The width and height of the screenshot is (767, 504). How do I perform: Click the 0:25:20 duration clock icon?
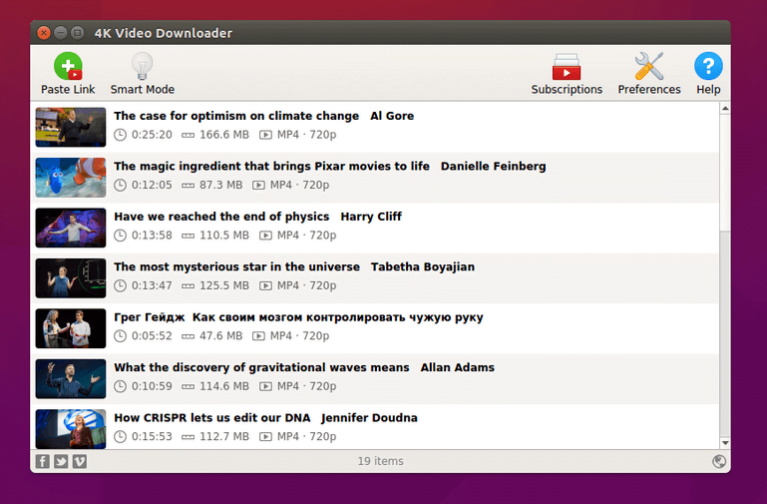tap(120, 135)
